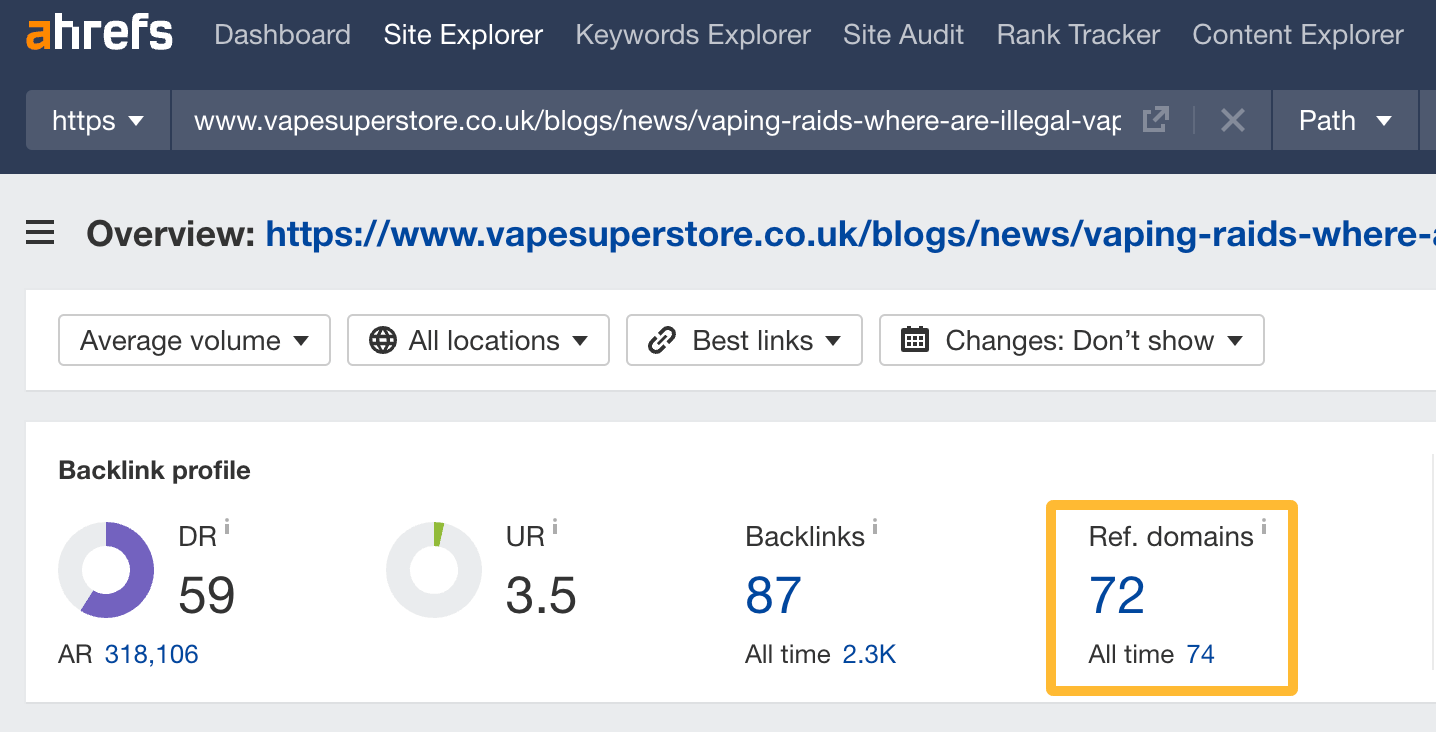Clear the search URL with the X icon
This screenshot has height=732, width=1436.
[1232, 120]
